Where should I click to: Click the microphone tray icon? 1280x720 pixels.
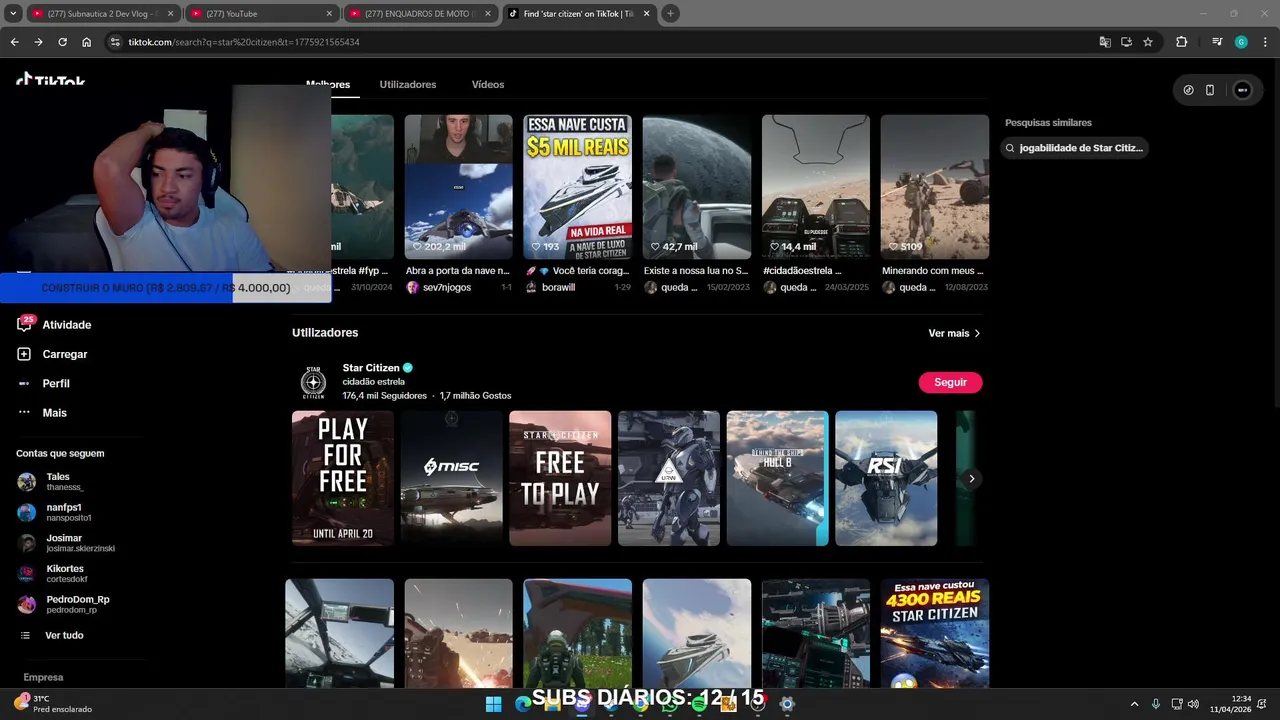coord(1156,704)
